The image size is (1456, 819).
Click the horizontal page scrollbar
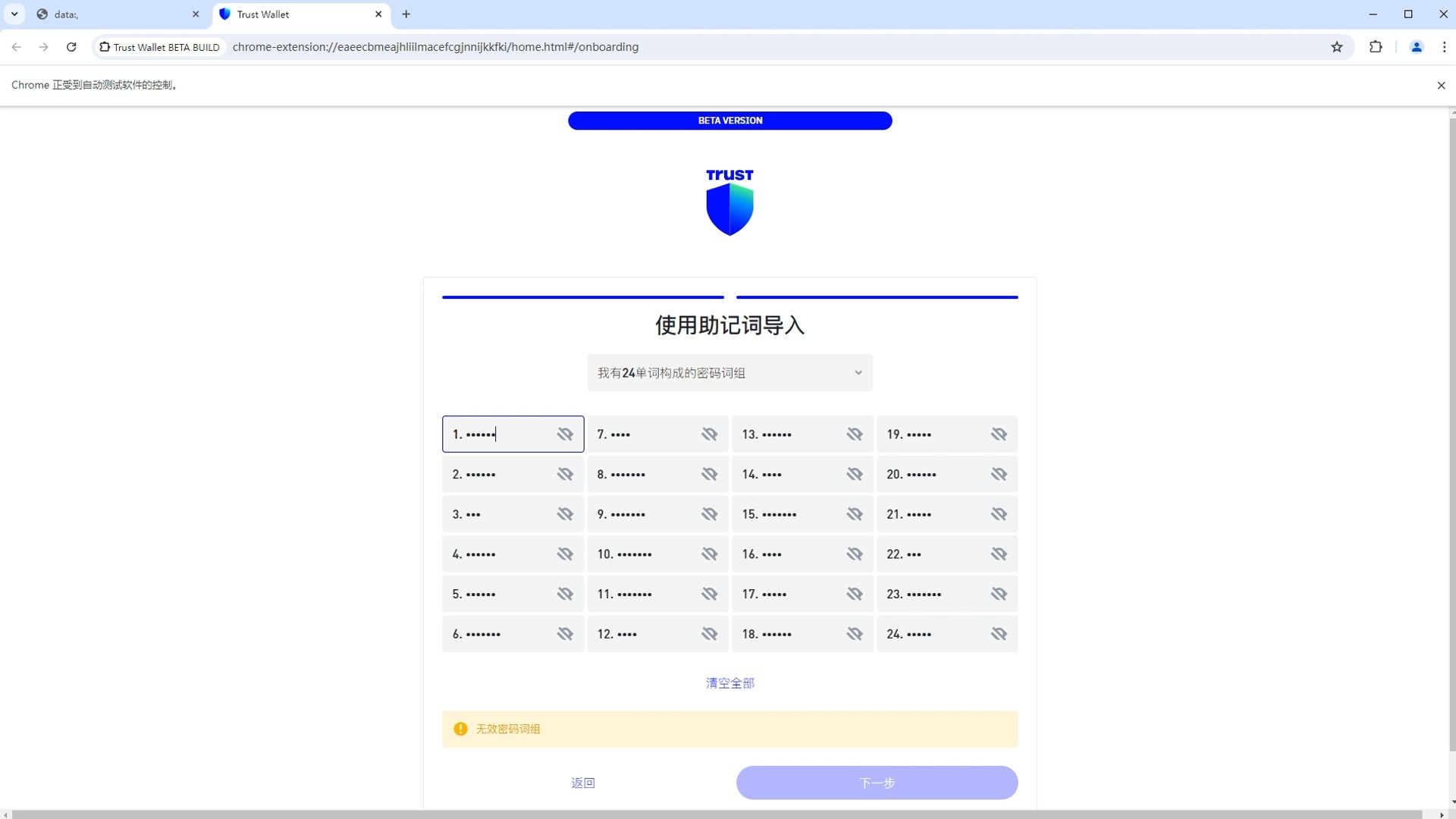(x=717, y=814)
